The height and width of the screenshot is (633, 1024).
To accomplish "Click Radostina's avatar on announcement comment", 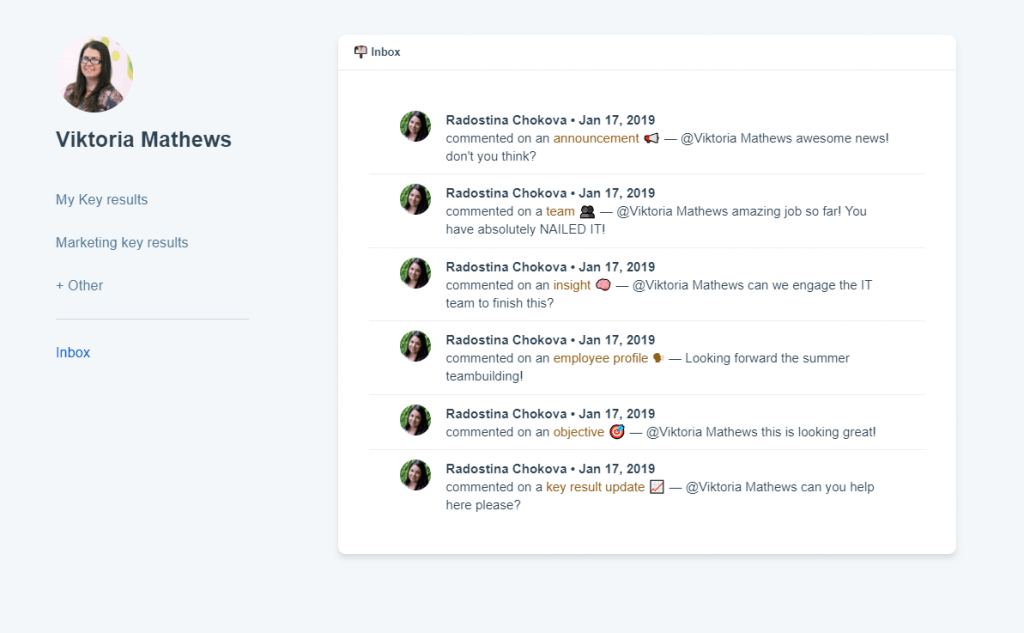I will point(415,126).
